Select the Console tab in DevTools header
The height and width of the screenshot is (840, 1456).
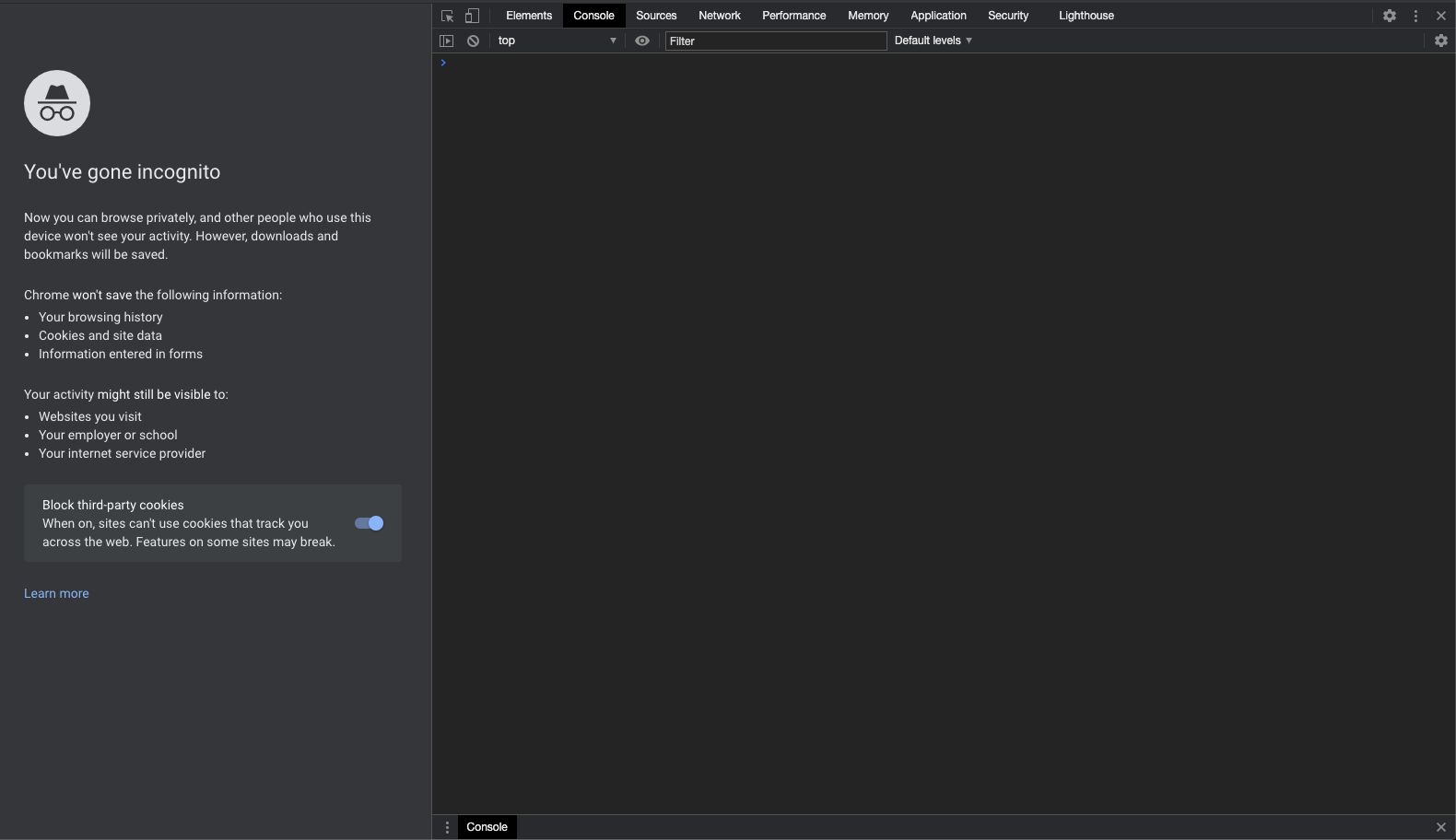593,16
